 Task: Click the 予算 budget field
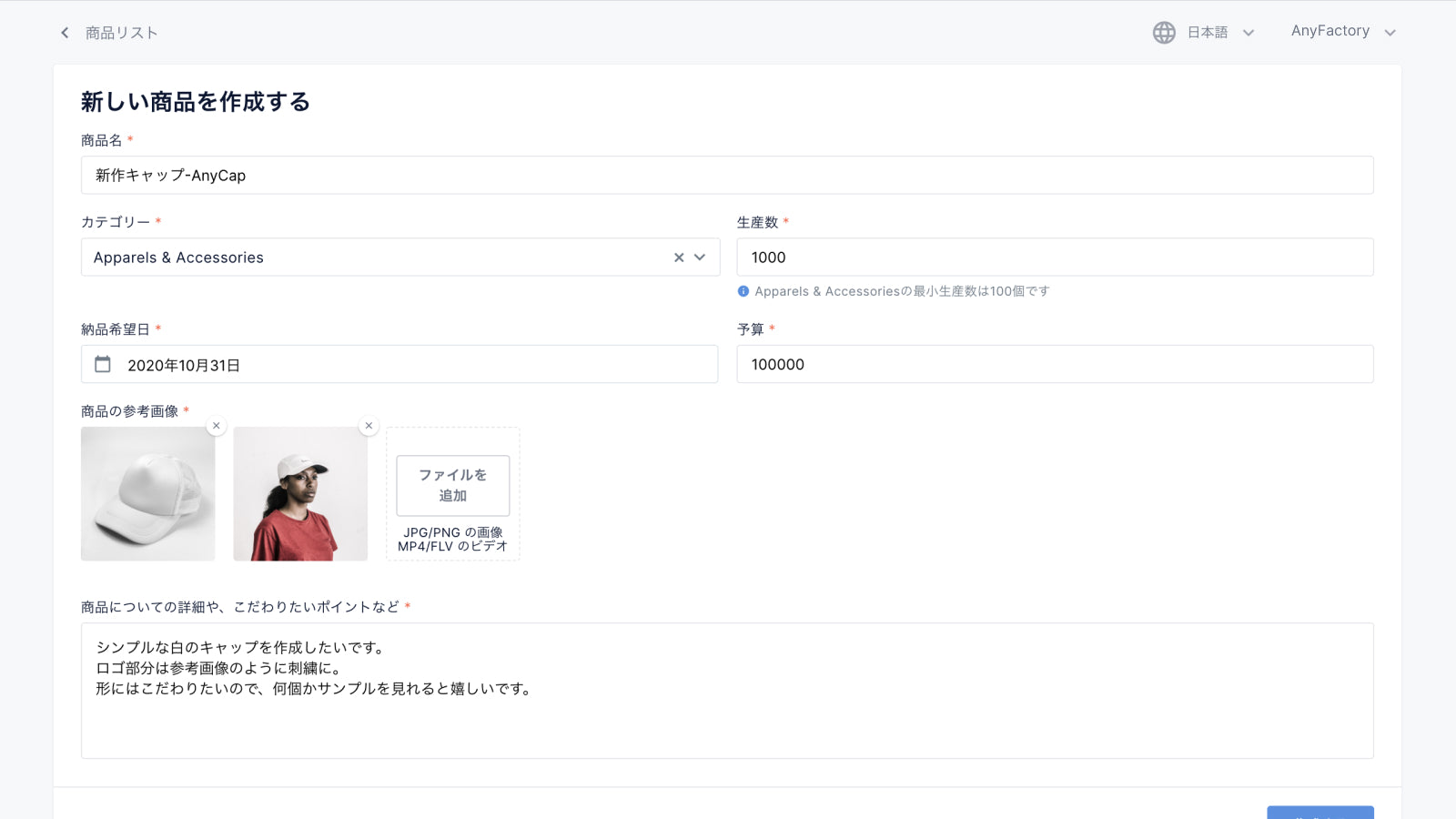pyautogui.click(x=1054, y=364)
